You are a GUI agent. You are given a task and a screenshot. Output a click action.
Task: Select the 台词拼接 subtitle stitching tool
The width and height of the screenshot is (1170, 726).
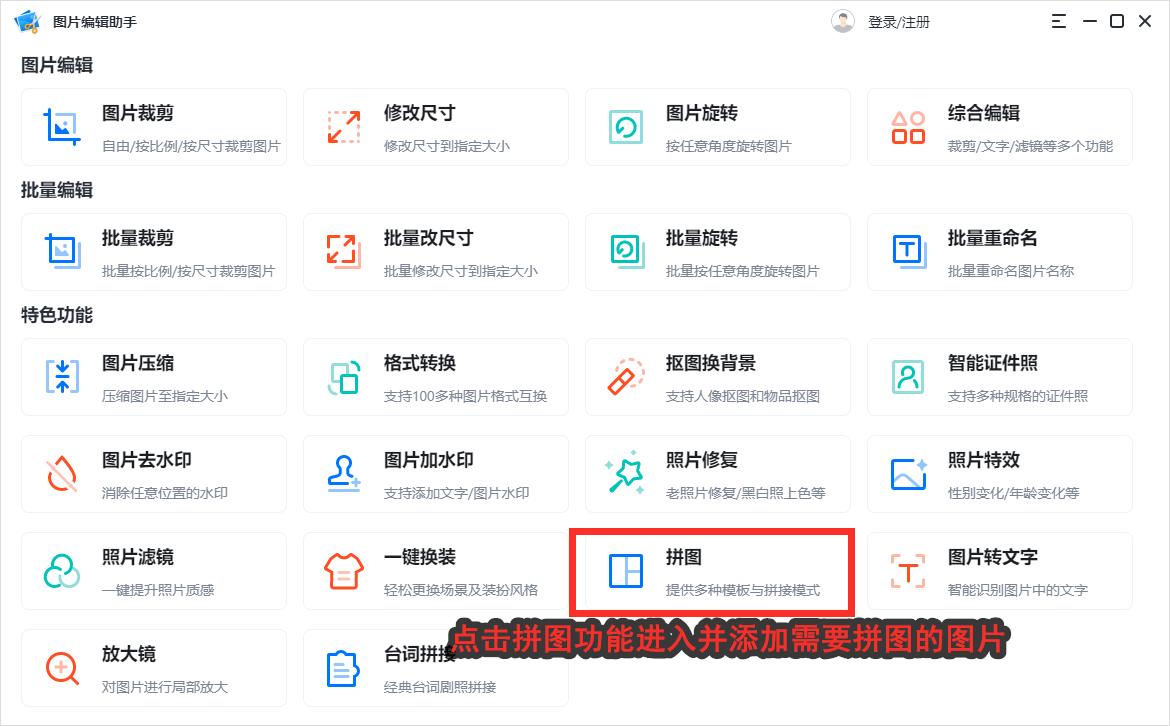(x=436, y=668)
